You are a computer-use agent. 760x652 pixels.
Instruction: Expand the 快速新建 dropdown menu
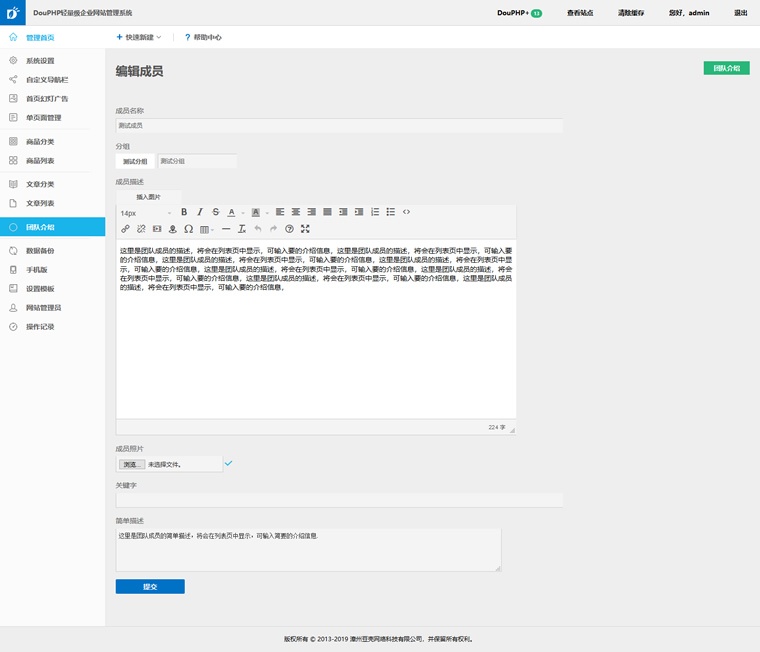click(x=139, y=37)
